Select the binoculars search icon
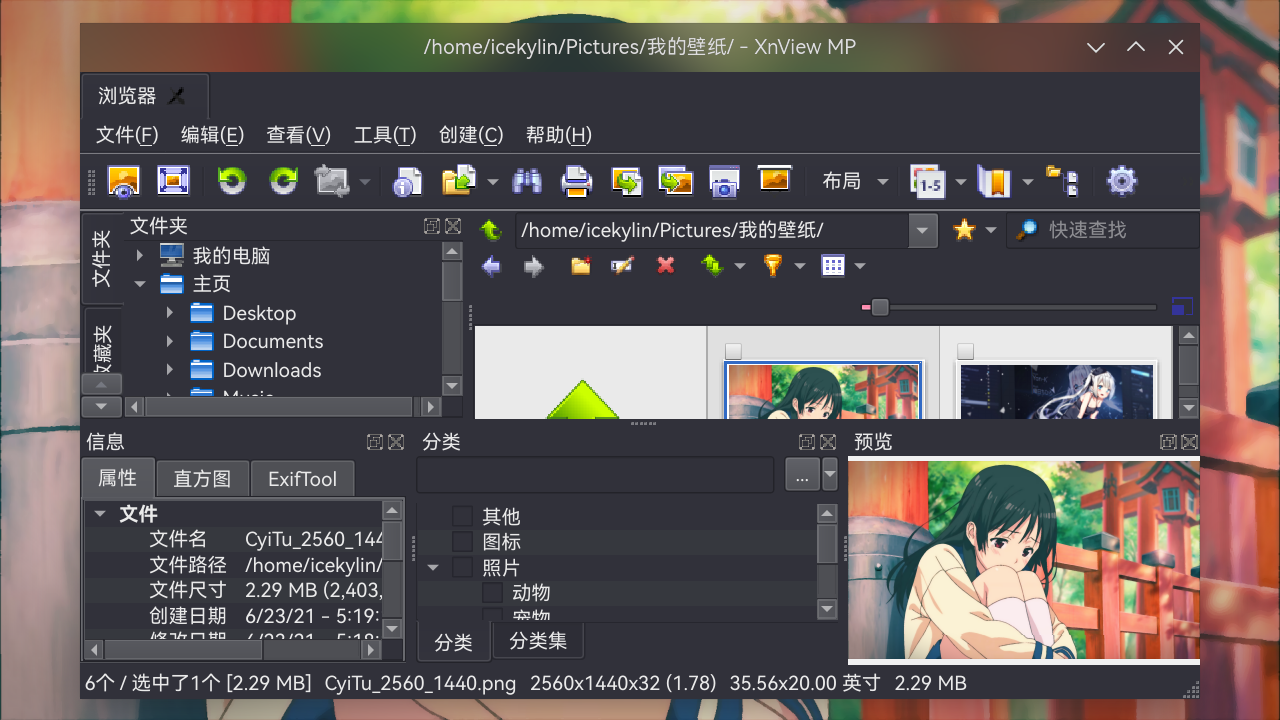1280x720 pixels. pos(527,180)
